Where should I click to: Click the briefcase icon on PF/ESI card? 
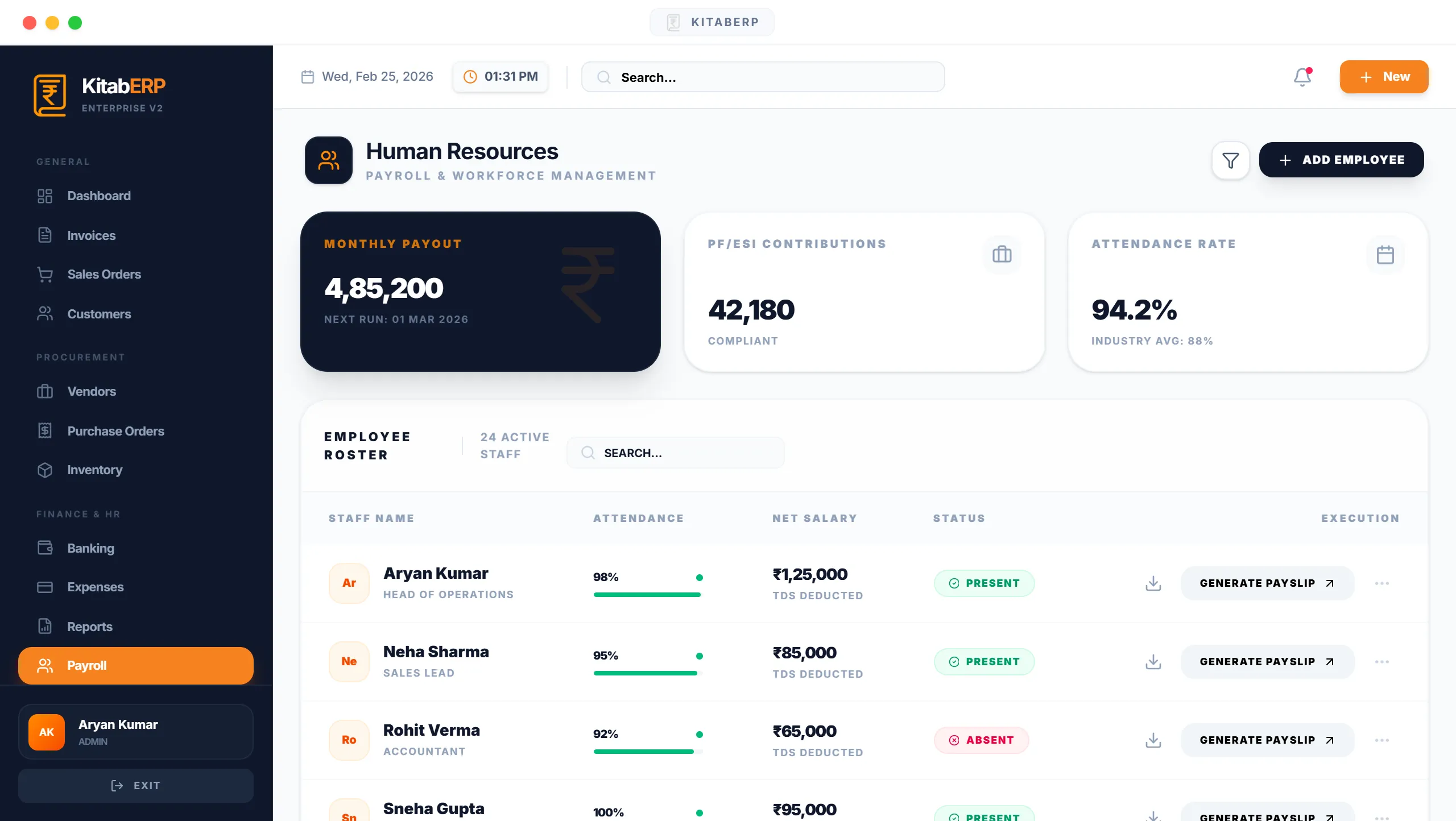[x=1002, y=254]
